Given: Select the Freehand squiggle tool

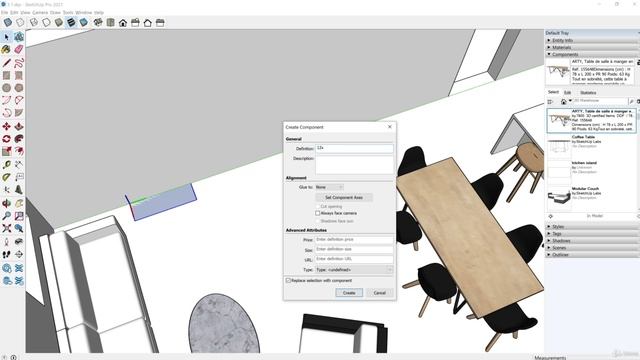Looking at the screenshot, I should [x=19, y=63].
